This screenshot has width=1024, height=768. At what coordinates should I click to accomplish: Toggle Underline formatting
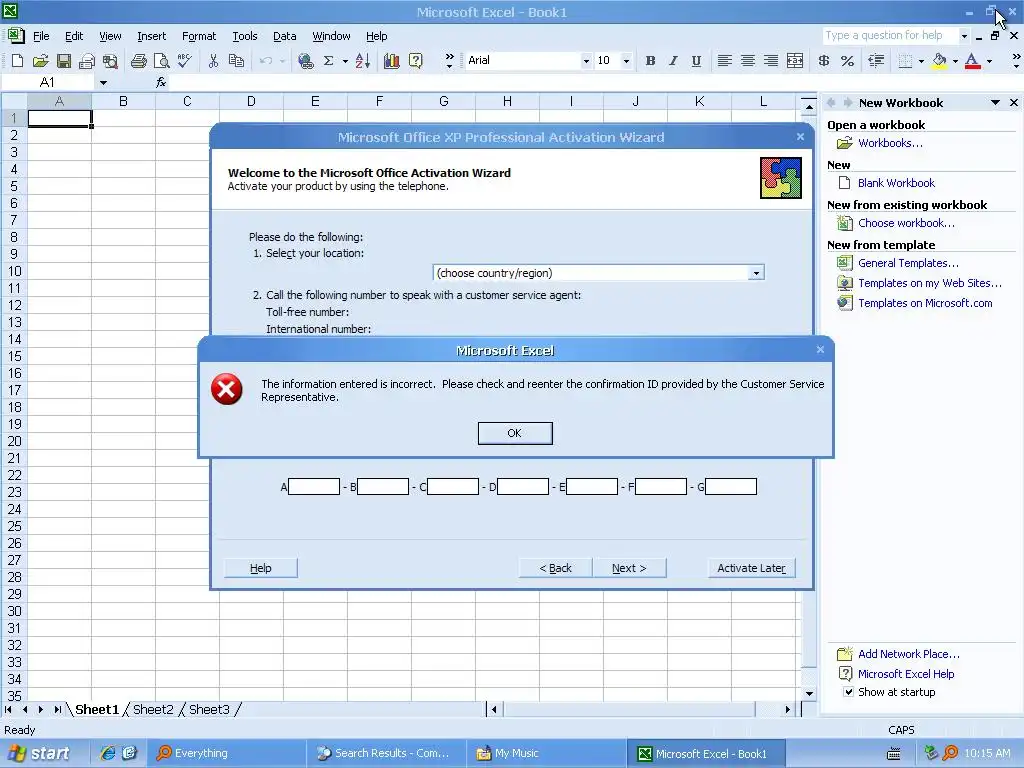pos(696,61)
